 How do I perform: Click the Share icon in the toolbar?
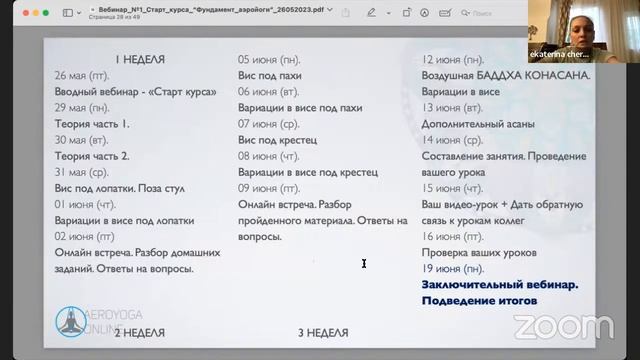346,13
